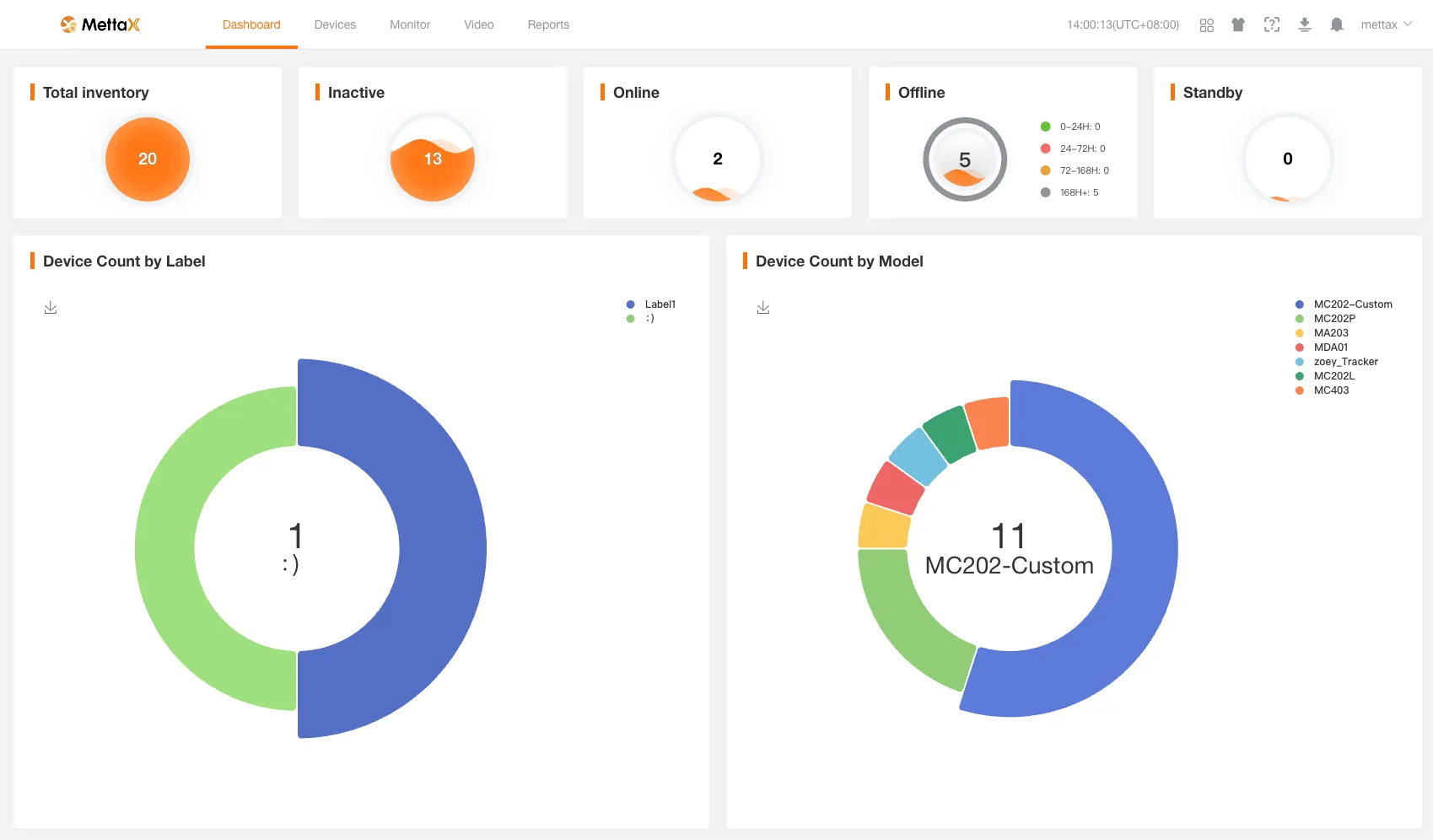Download the Device Count by Model chart
The height and width of the screenshot is (840, 1433).
coord(763,308)
